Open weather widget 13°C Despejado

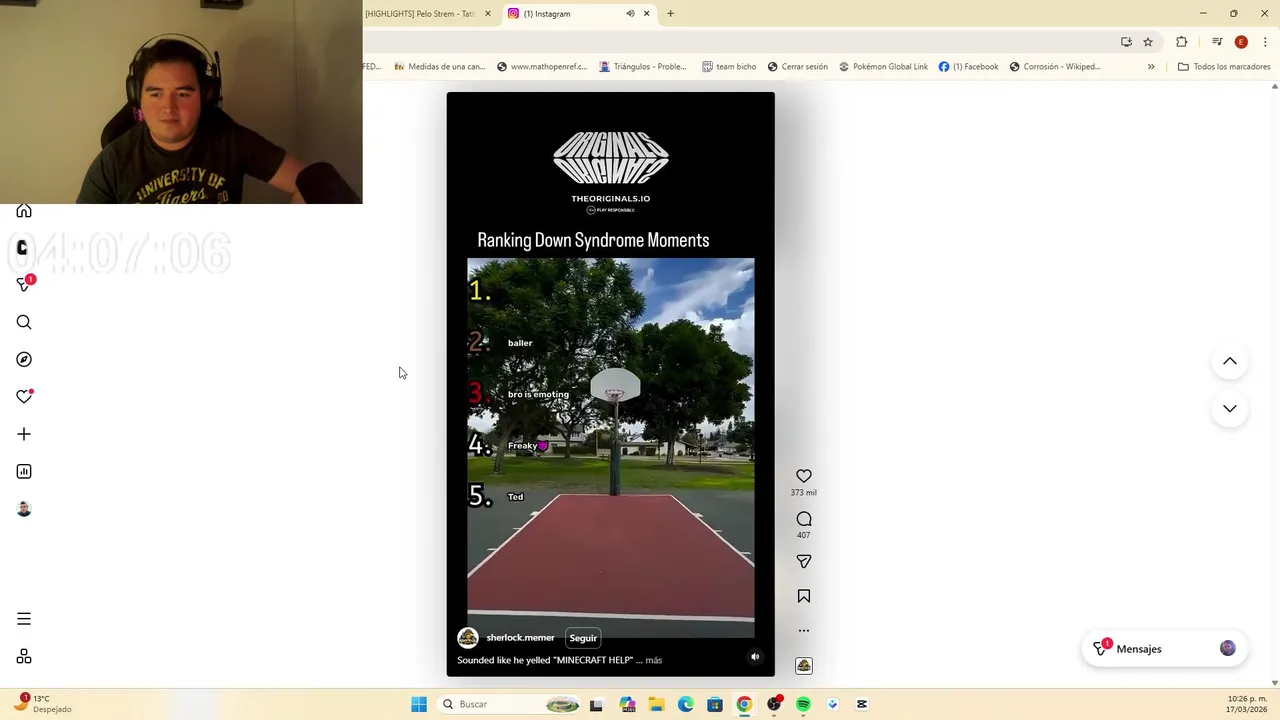[x=43, y=704]
